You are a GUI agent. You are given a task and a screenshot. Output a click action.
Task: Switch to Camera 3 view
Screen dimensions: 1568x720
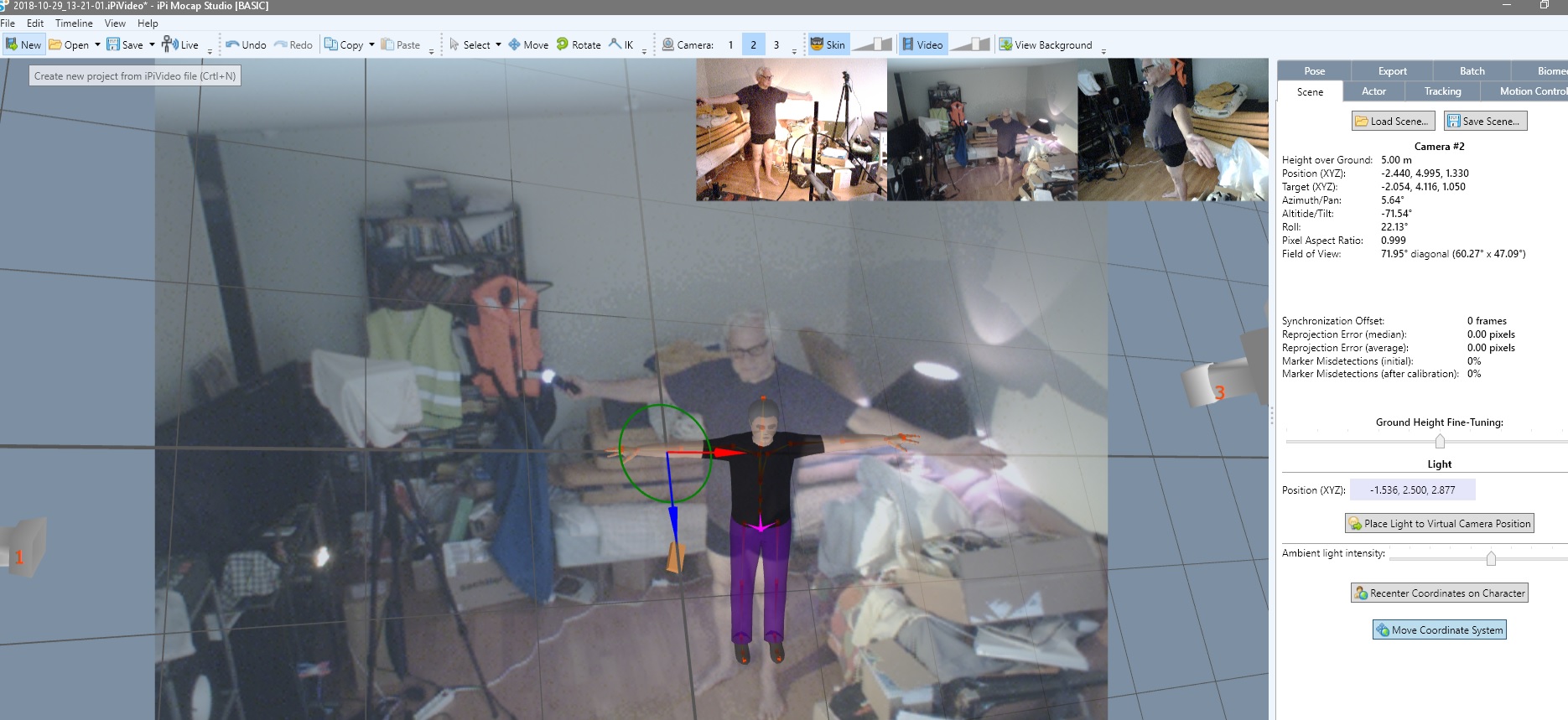776,44
